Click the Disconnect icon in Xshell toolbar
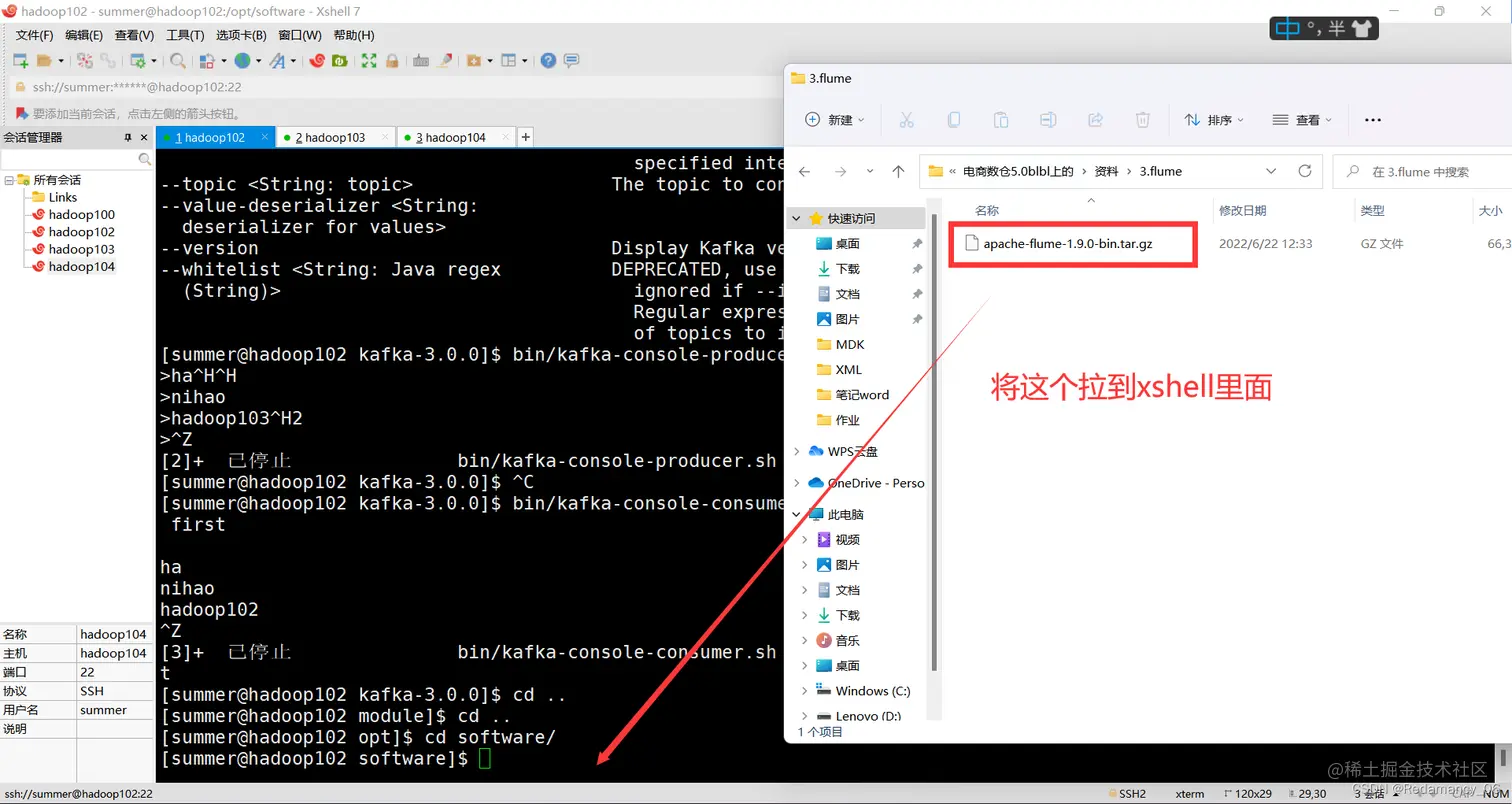Image resolution: width=1512 pixels, height=804 pixels. [85, 60]
